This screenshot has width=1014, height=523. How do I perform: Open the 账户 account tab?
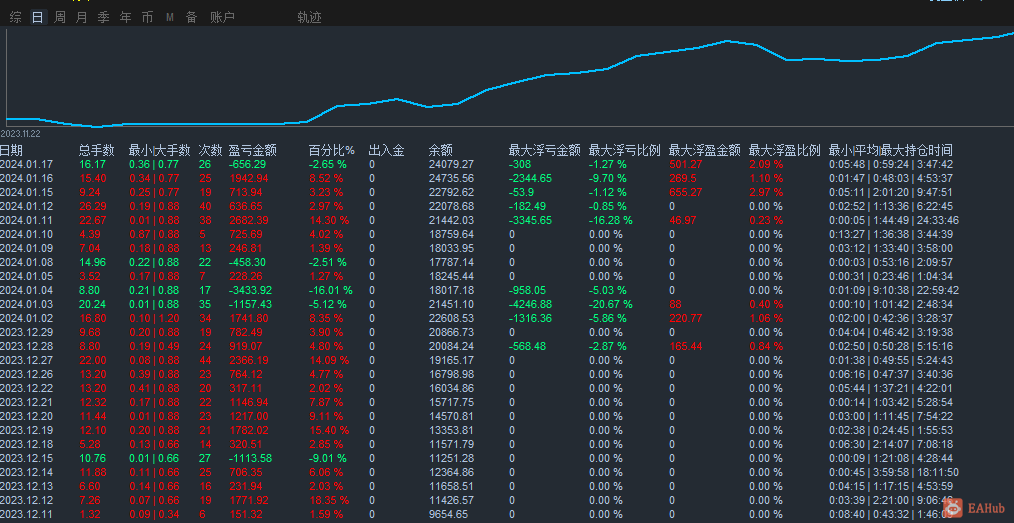coord(222,17)
